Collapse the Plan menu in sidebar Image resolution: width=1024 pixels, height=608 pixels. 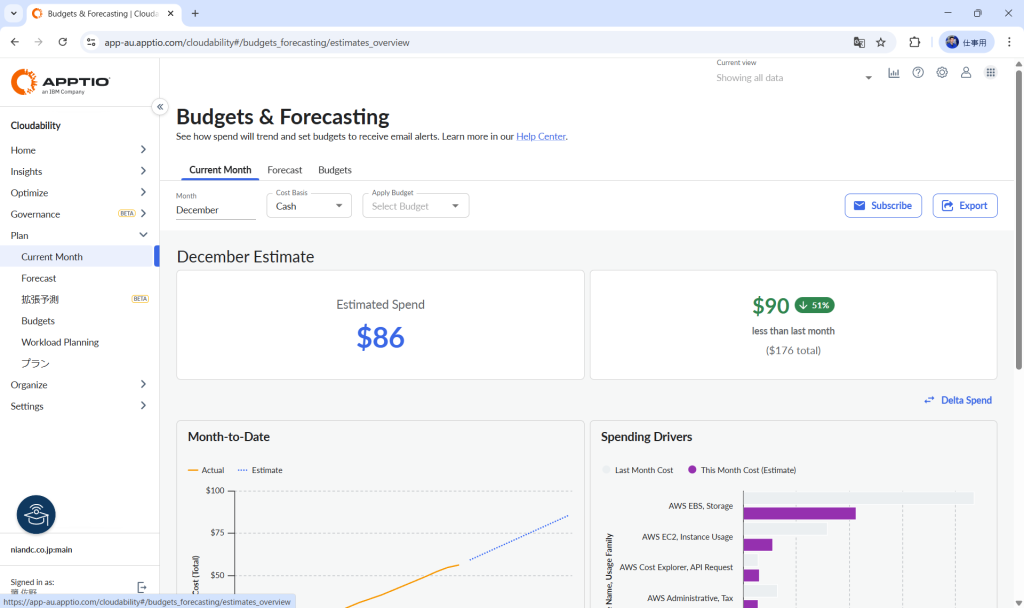pos(79,235)
